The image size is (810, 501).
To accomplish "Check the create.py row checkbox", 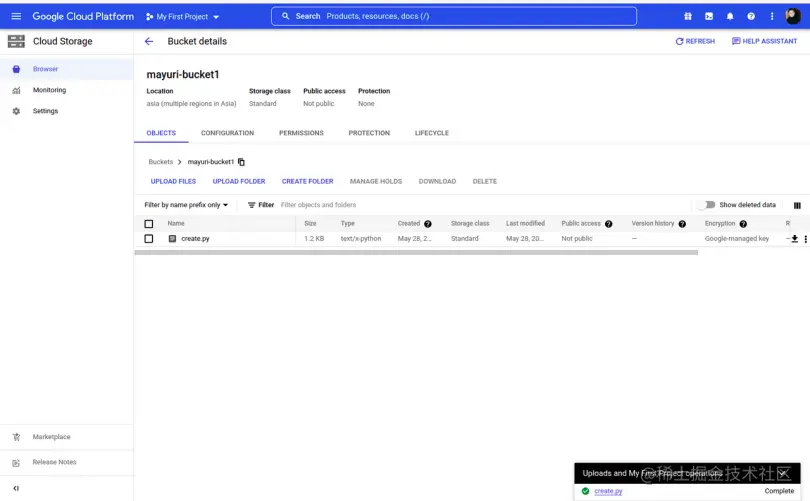I will 149,239.
